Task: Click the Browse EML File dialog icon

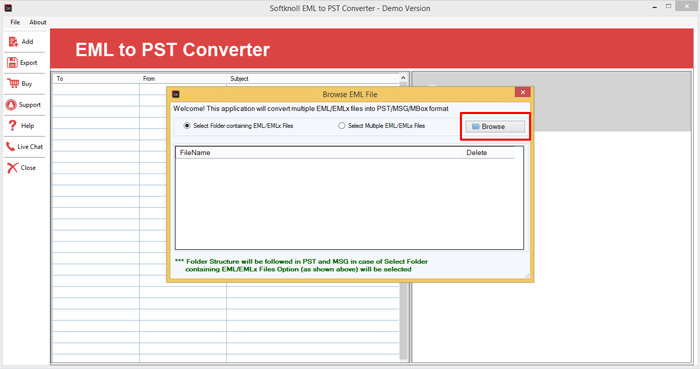Action: (176, 94)
